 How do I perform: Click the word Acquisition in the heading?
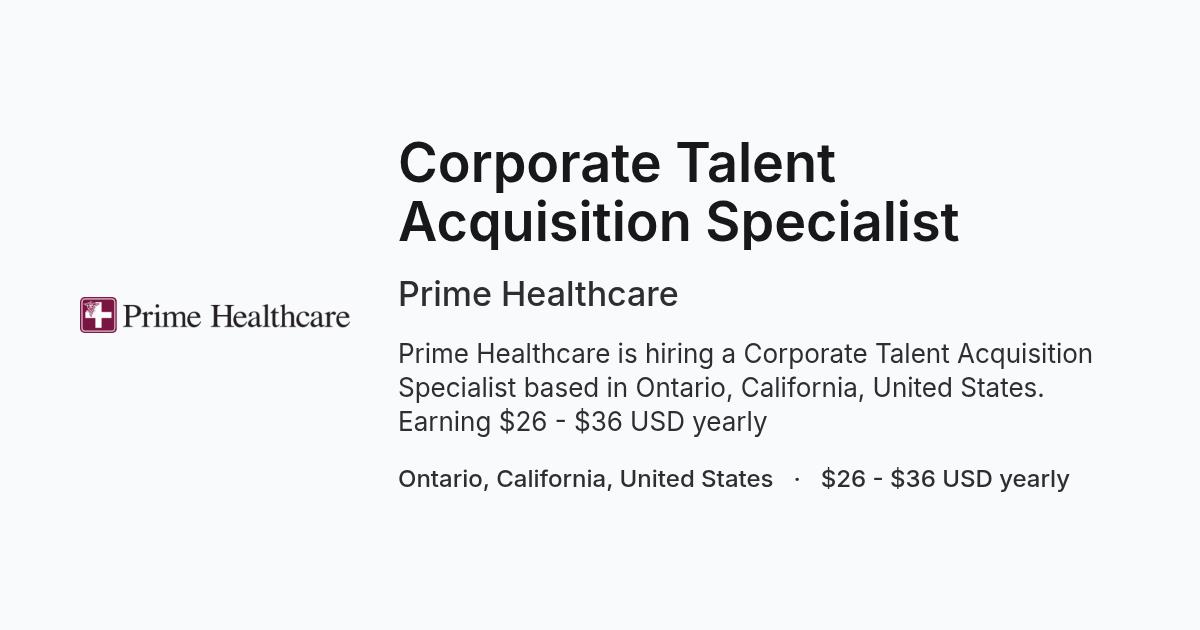click(544, 223)
